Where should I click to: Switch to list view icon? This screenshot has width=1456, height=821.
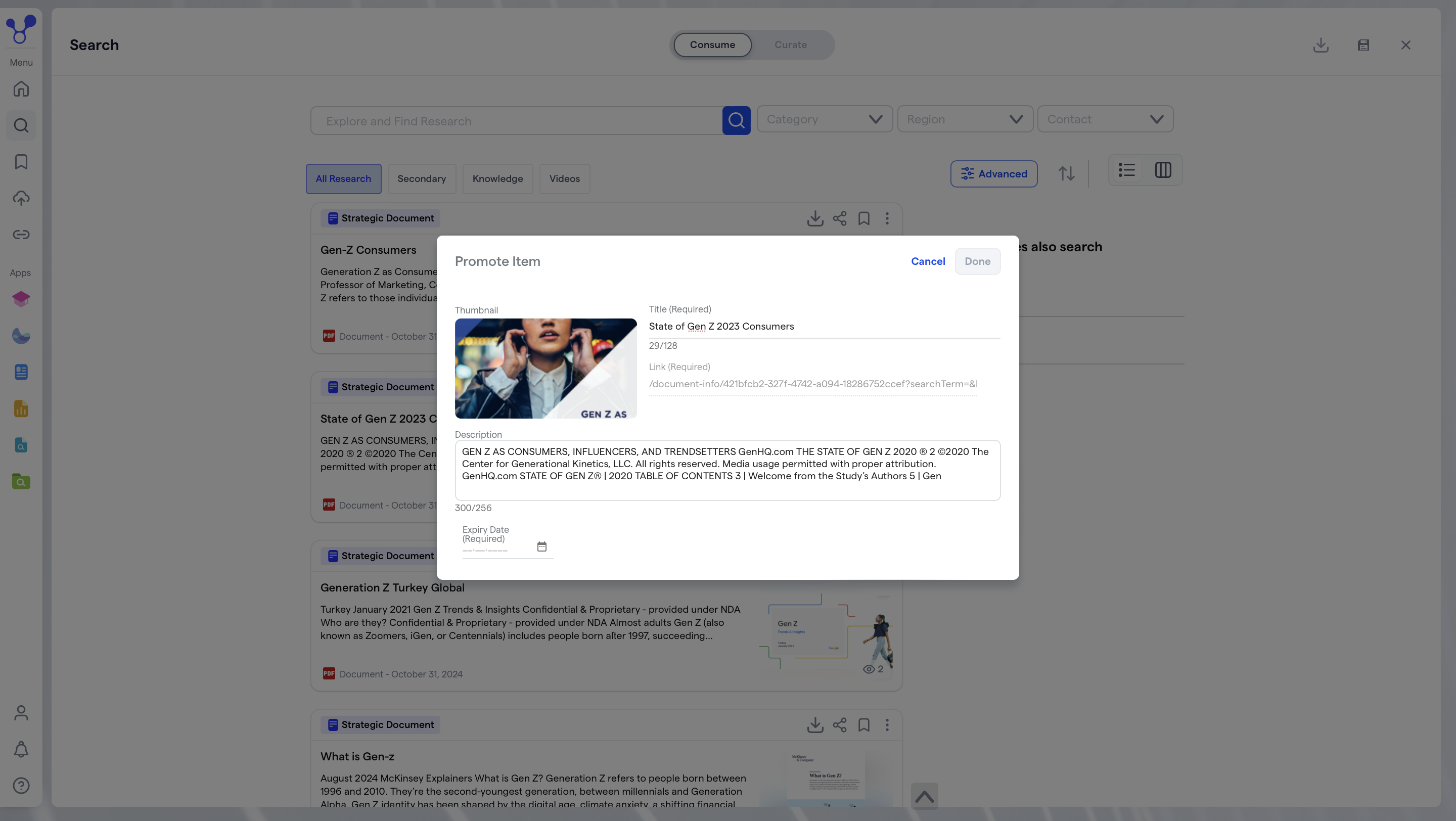click(x=1126, y=170)
